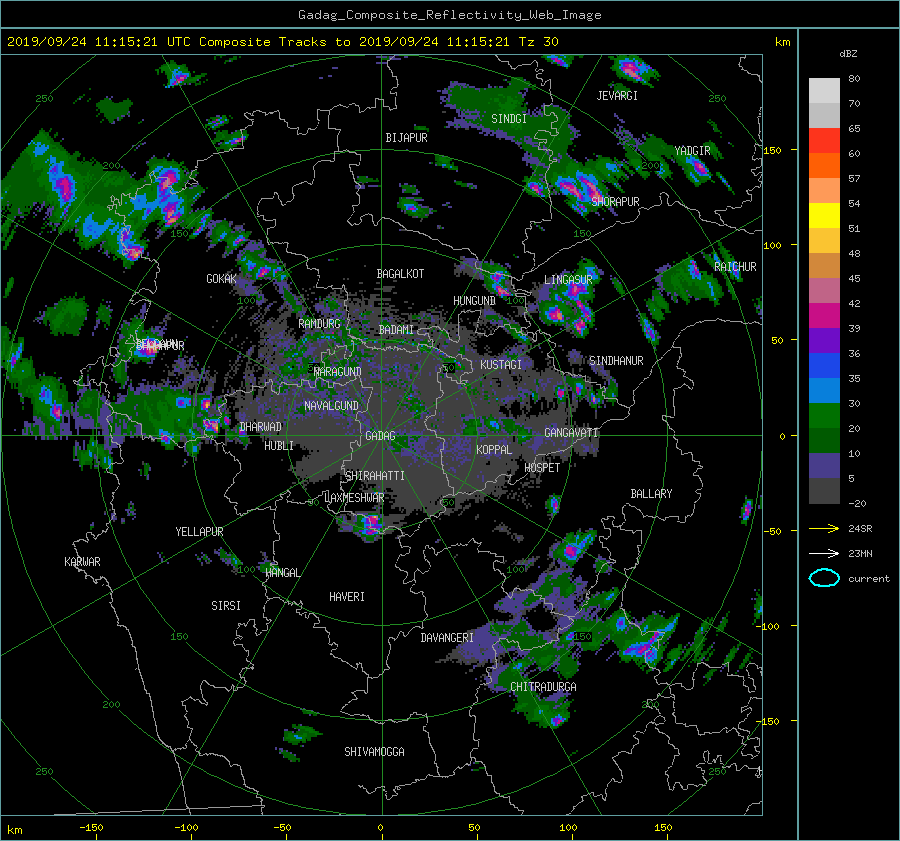Select the purple 36-39 dBZ color swatch

824,341
